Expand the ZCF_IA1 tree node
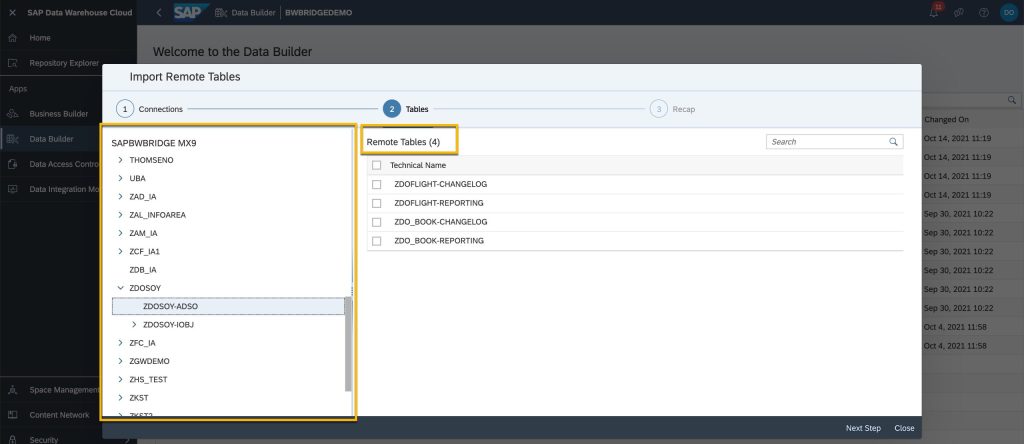The image size is (1024, 444). (120, 251)
